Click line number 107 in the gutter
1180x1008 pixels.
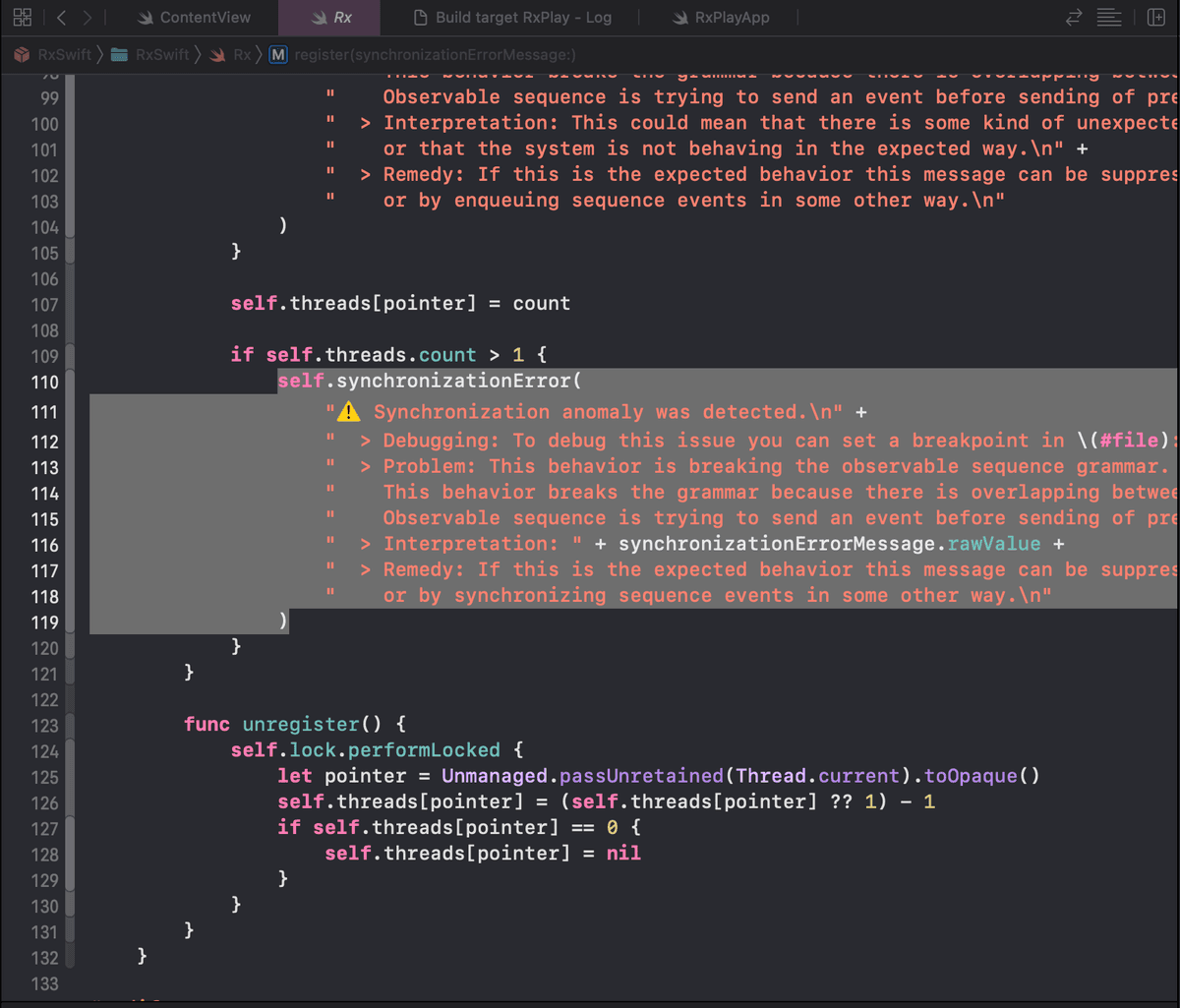[x=45, y=305]
